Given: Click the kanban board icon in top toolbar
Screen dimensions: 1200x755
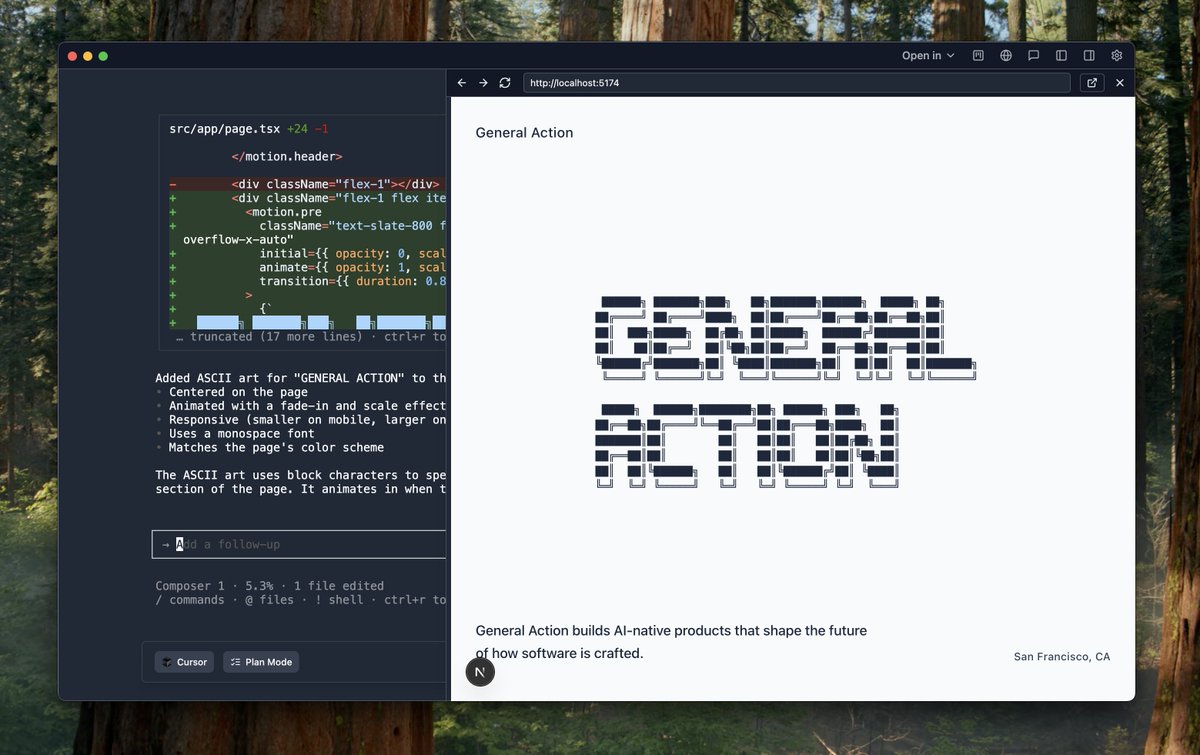Looking at the screenshot, I should click(979, 56).
